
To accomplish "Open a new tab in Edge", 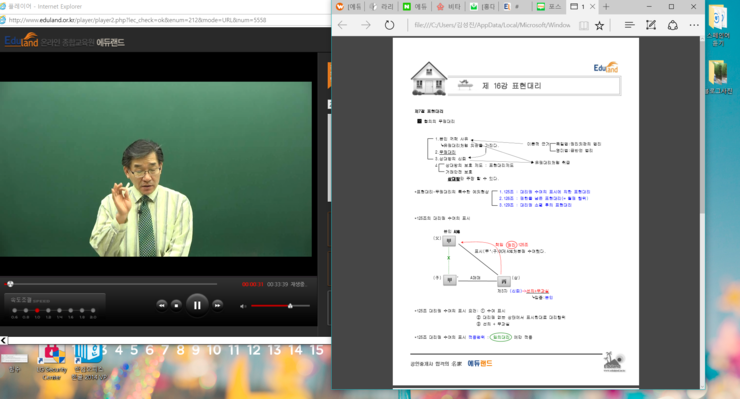I will pos(606,7).
